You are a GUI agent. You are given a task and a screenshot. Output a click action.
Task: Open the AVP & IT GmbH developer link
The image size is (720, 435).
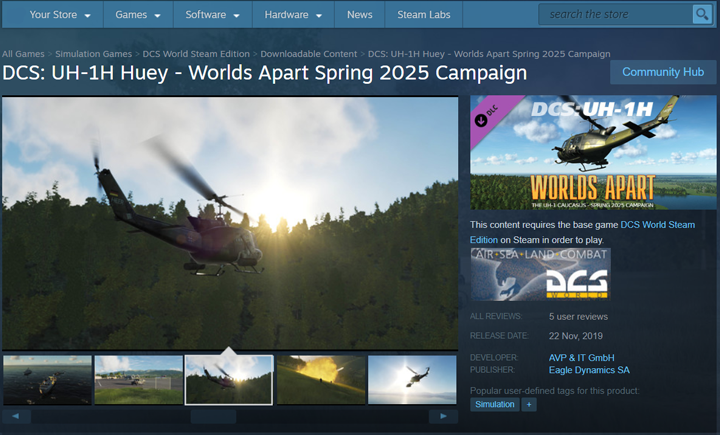[581, 357]
